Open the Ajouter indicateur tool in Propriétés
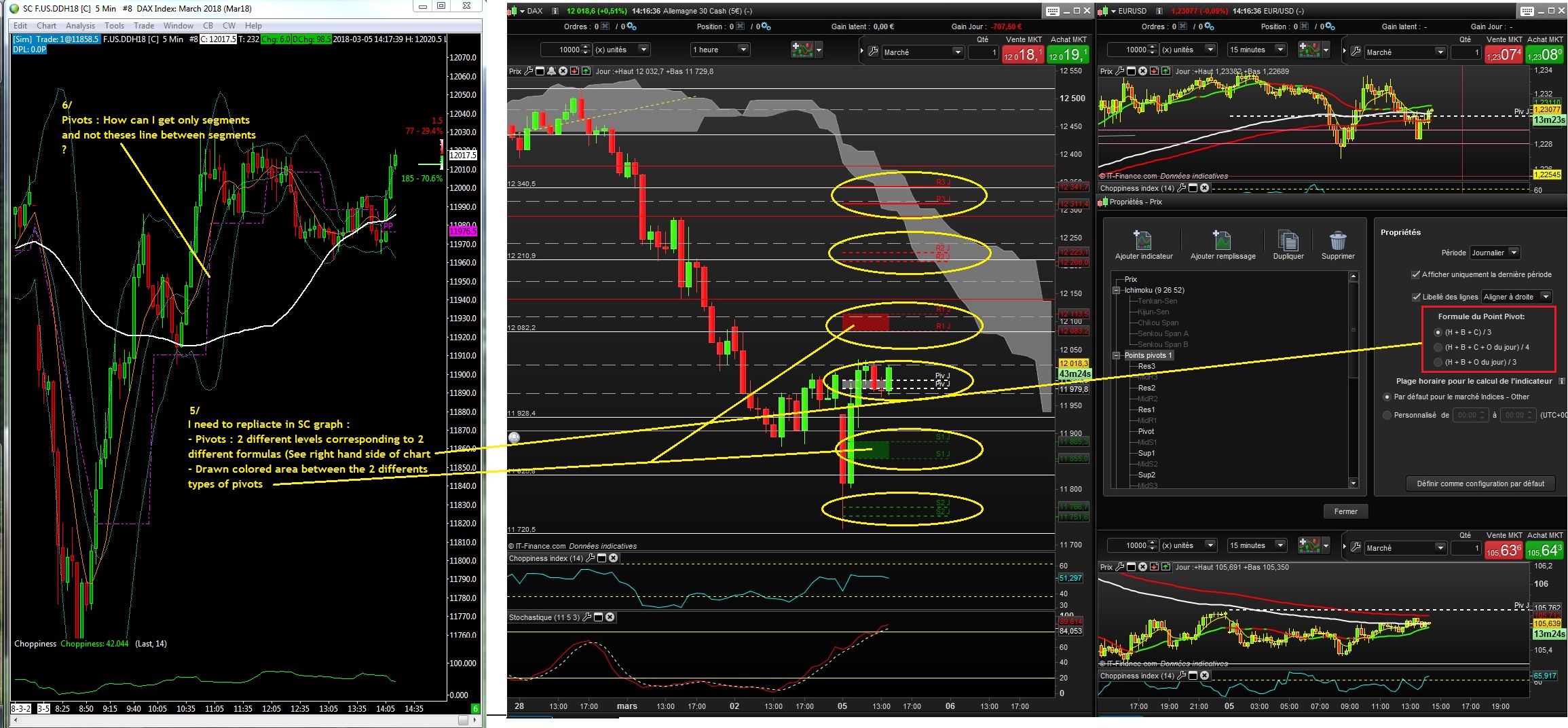 click(1144, 245)
